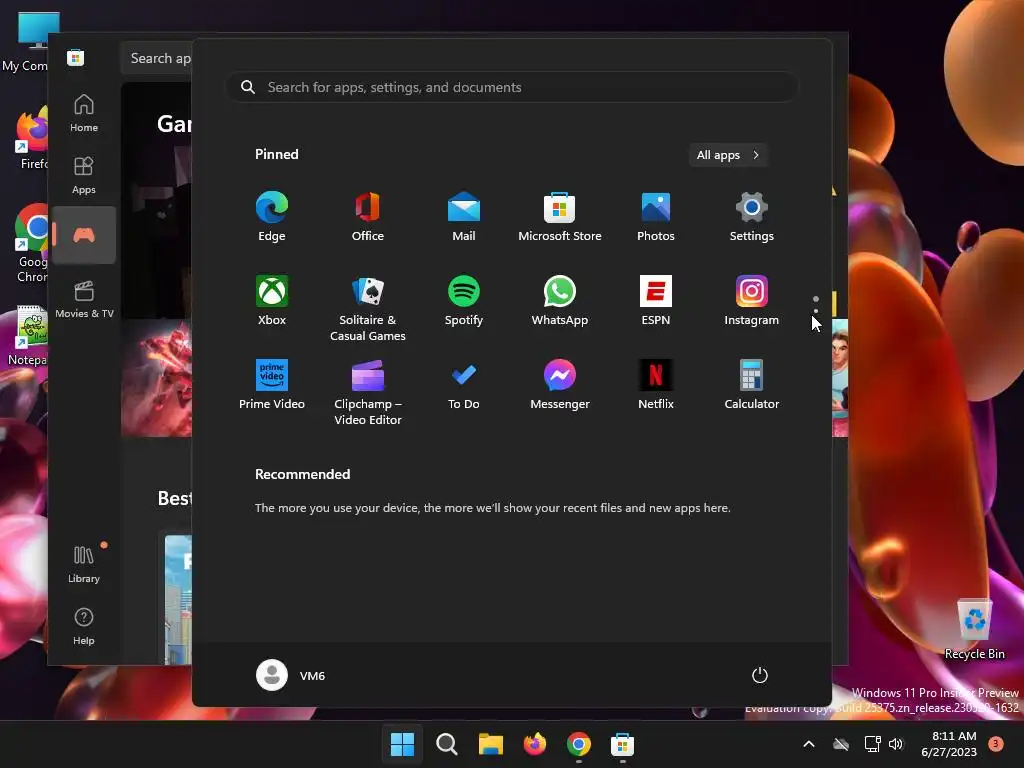Viewport: 1024px width, 768px height.
Task: Open Edge from pinned apps
Action: point(272,217)
